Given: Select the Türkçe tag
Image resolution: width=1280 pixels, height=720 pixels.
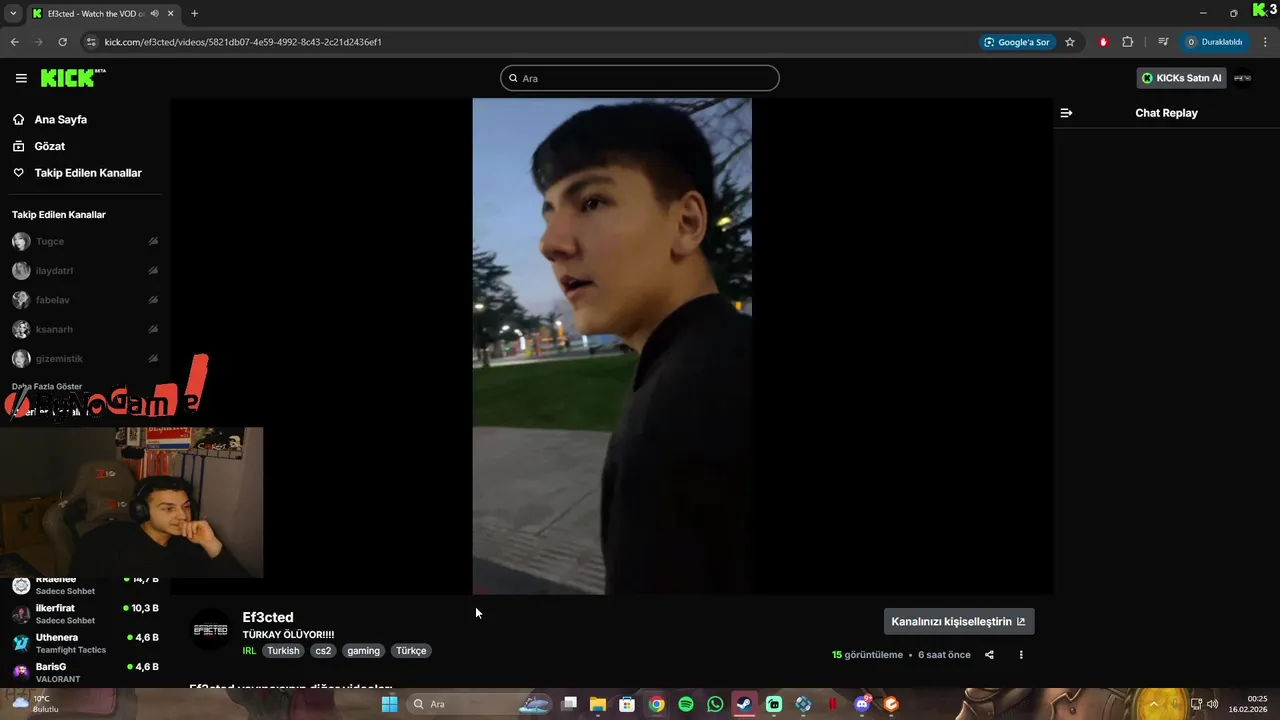Looking at the screenshot, I should click(411, 651).
